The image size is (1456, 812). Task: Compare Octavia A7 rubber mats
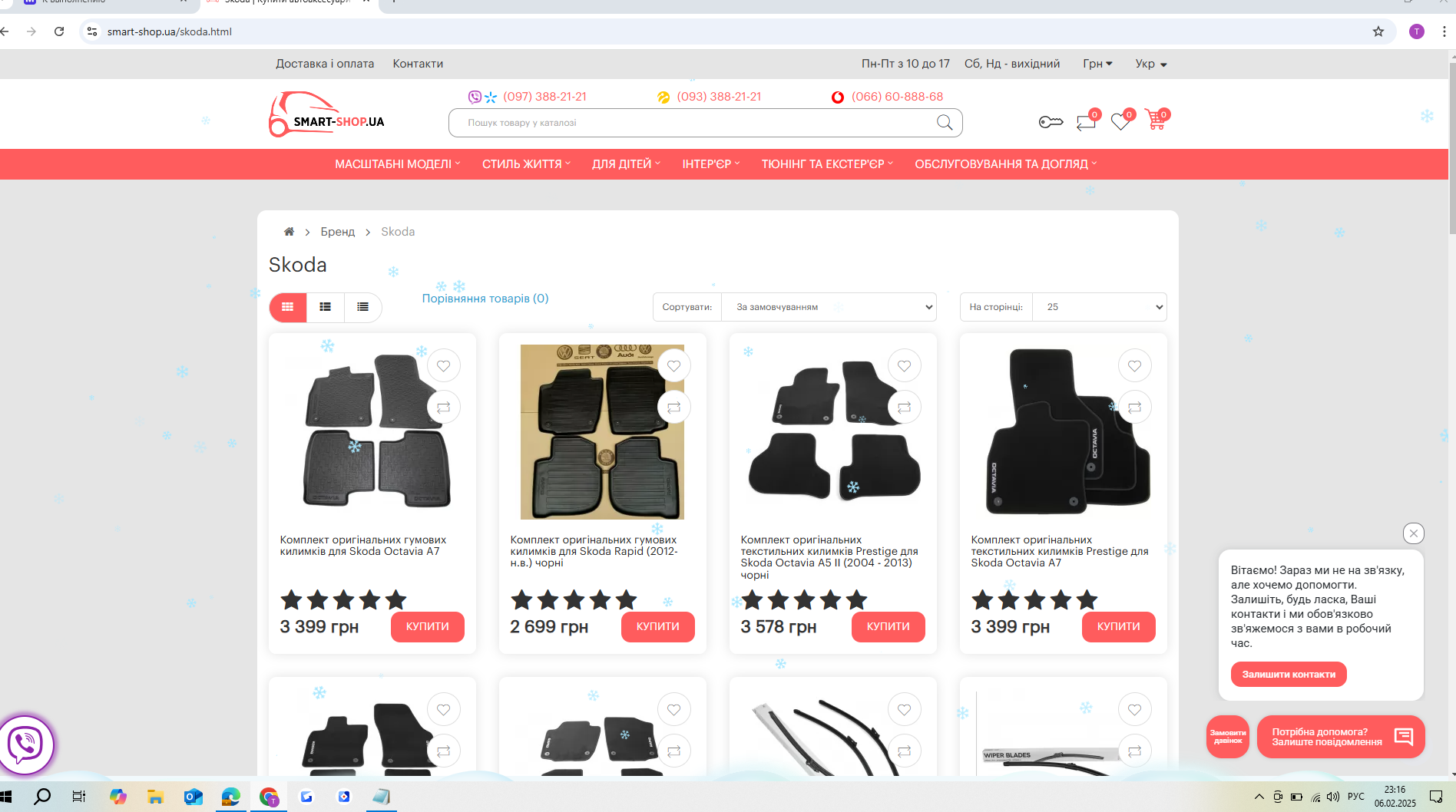[444, 408]
